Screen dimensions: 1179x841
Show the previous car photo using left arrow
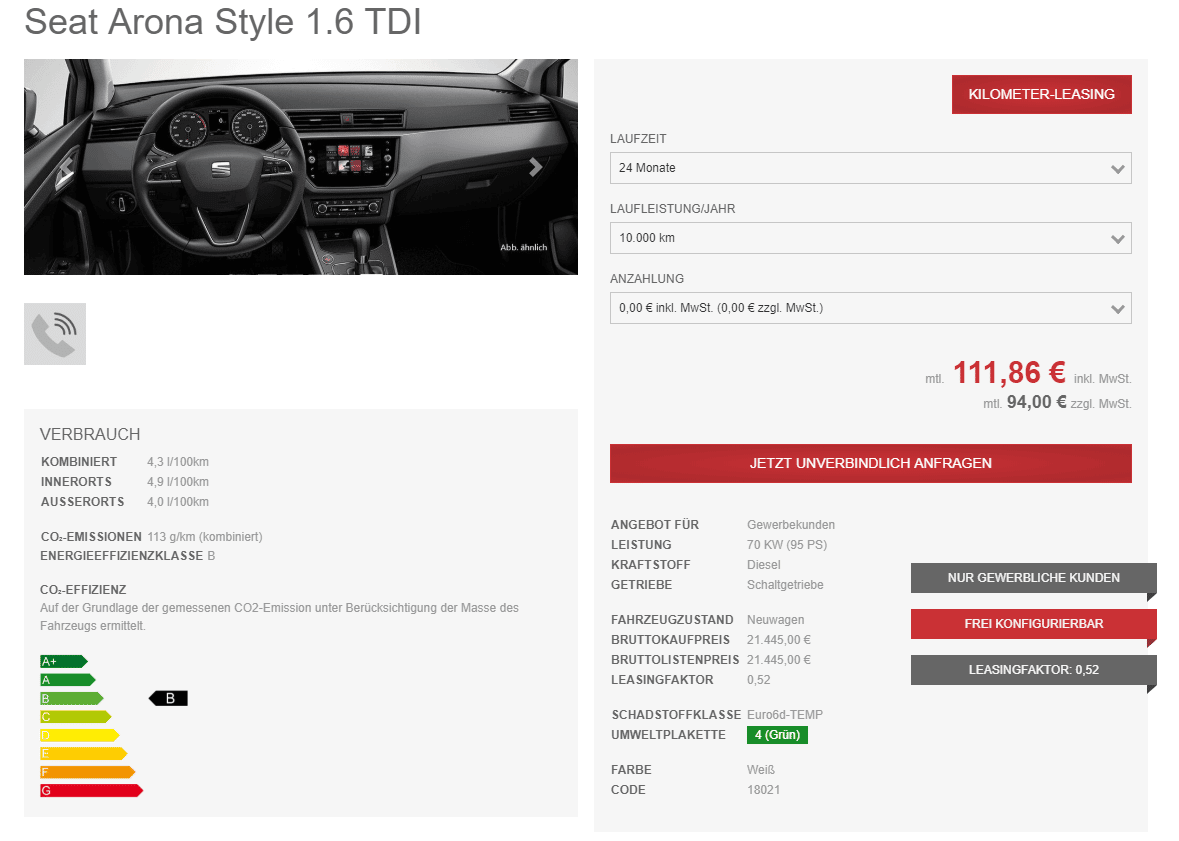click(x=66, y=167)
